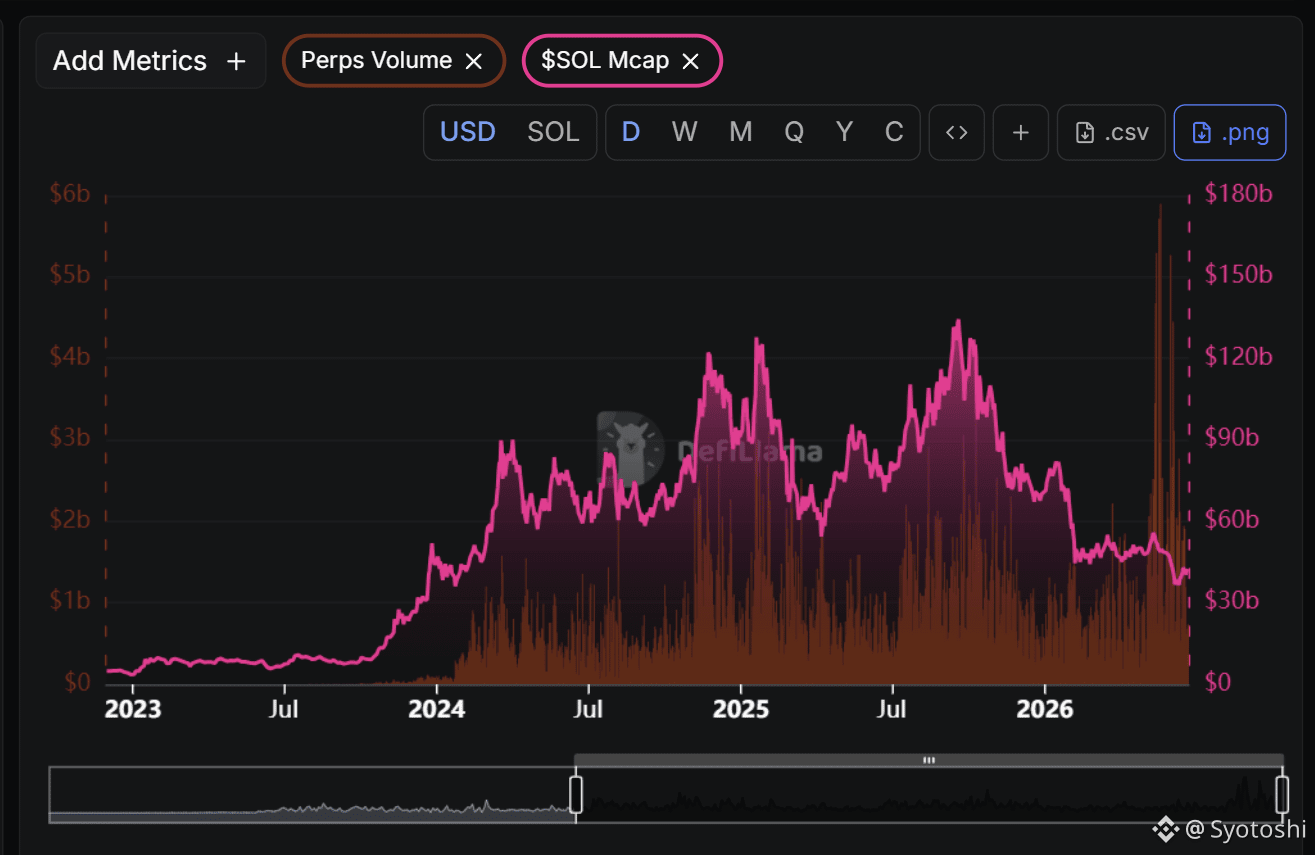Click the $150b right axis label
Viewport: 1315px width, 855px height.
(x=1239, y=275)
